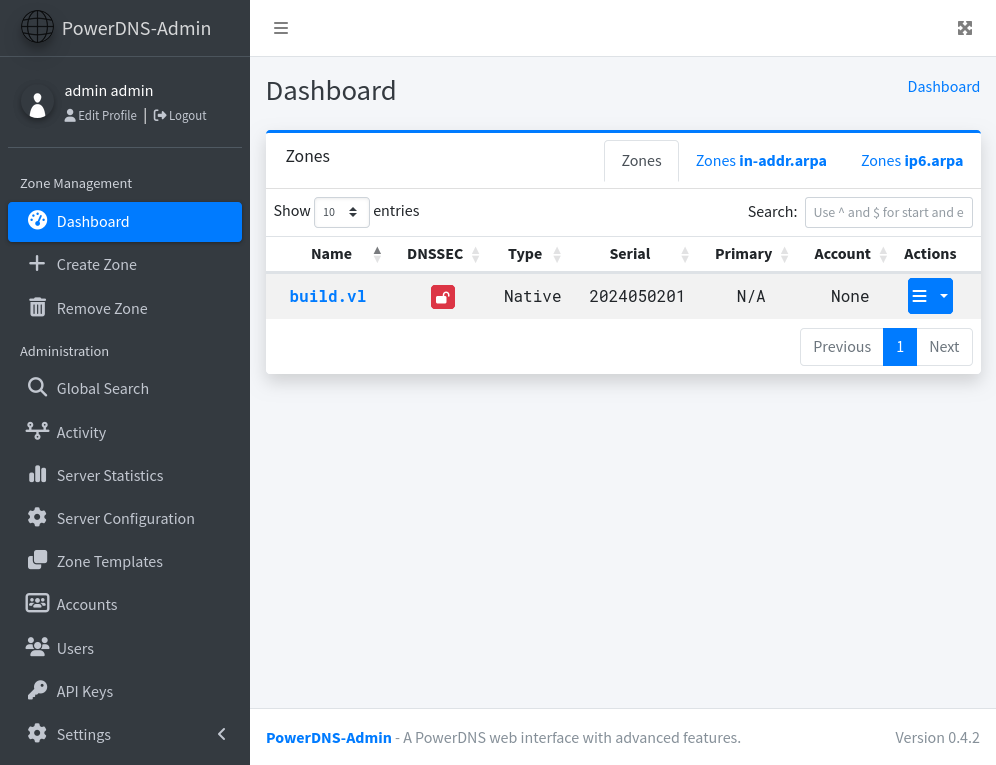Click the red DNSSEC unlock icon
This screenshot has height=765, width=996.
coord(443,297)
